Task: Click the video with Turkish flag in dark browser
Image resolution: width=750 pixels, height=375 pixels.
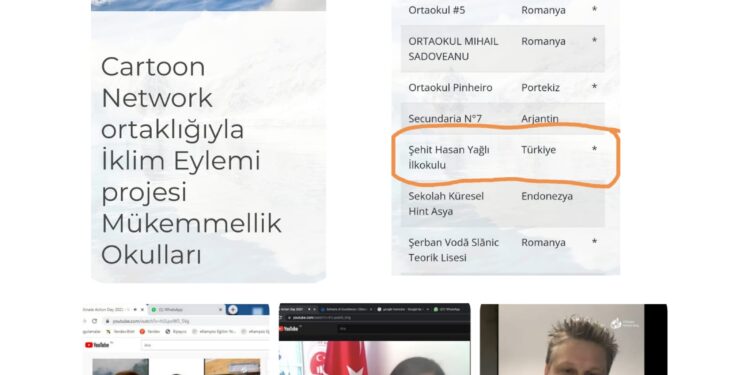Action: [x=374, y=358]
